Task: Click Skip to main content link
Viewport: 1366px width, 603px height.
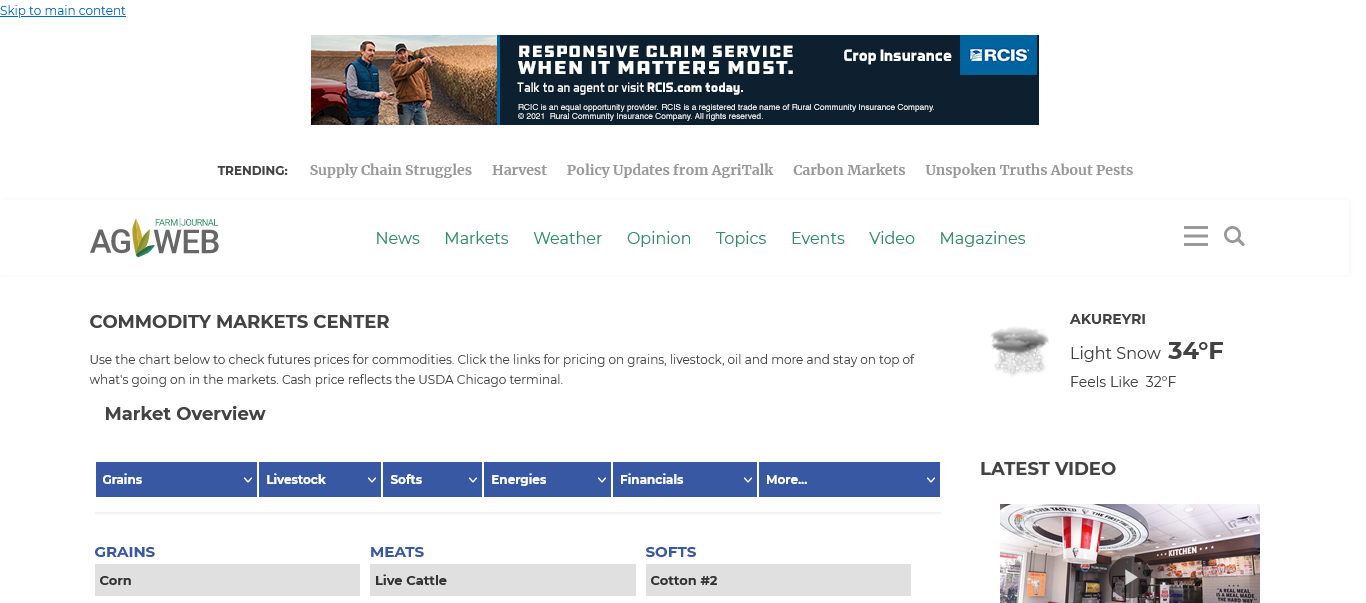Action: pyautogui.click(x=63, y=11)
